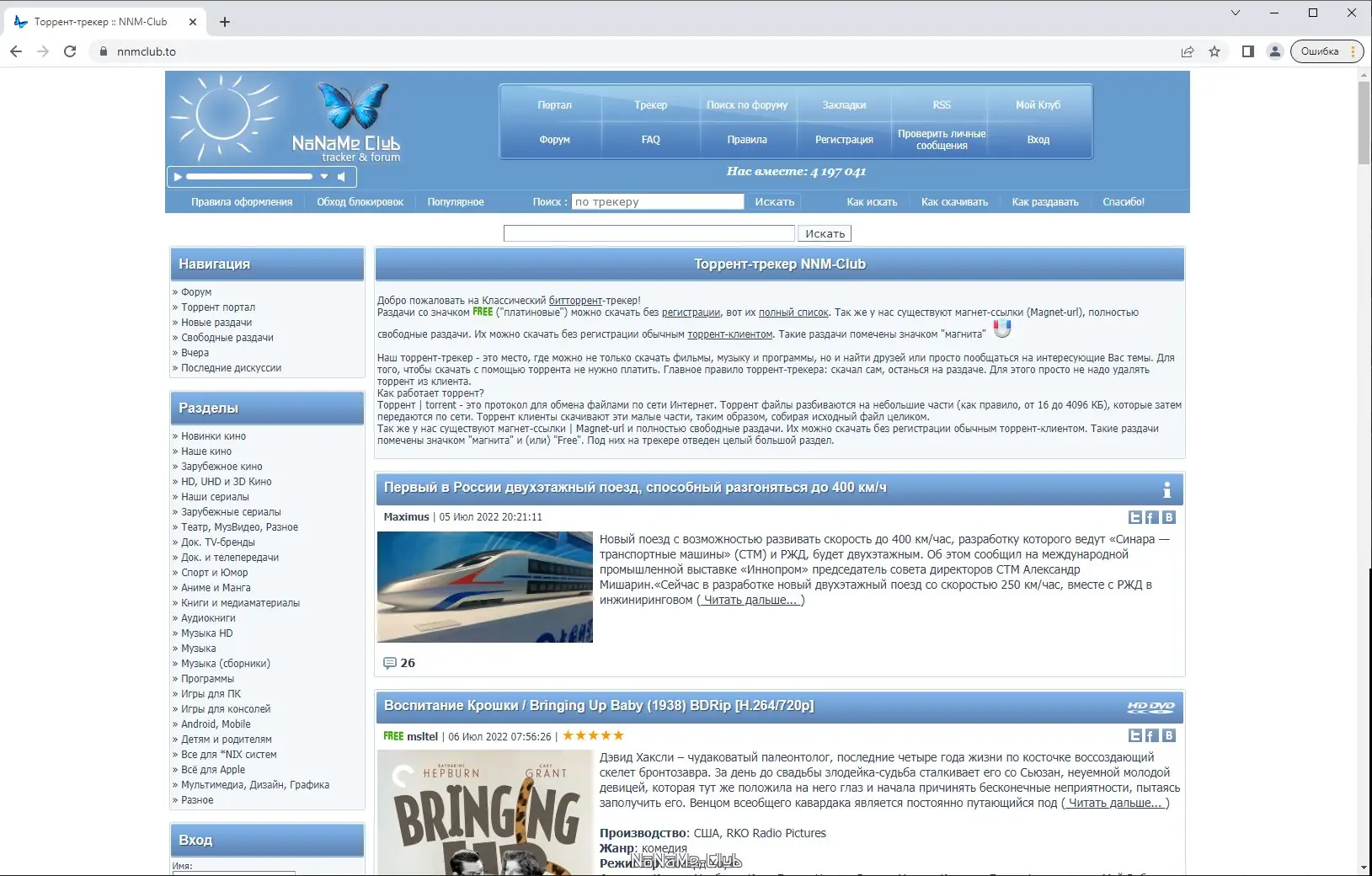
Task: Open Мой Клуб in the top menu
Action: tap(1038, 105)
